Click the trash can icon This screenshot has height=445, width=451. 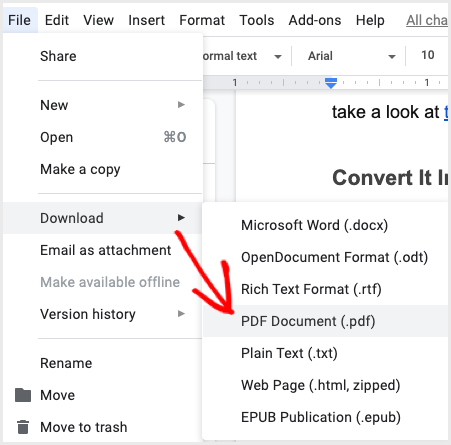point(23,427)
